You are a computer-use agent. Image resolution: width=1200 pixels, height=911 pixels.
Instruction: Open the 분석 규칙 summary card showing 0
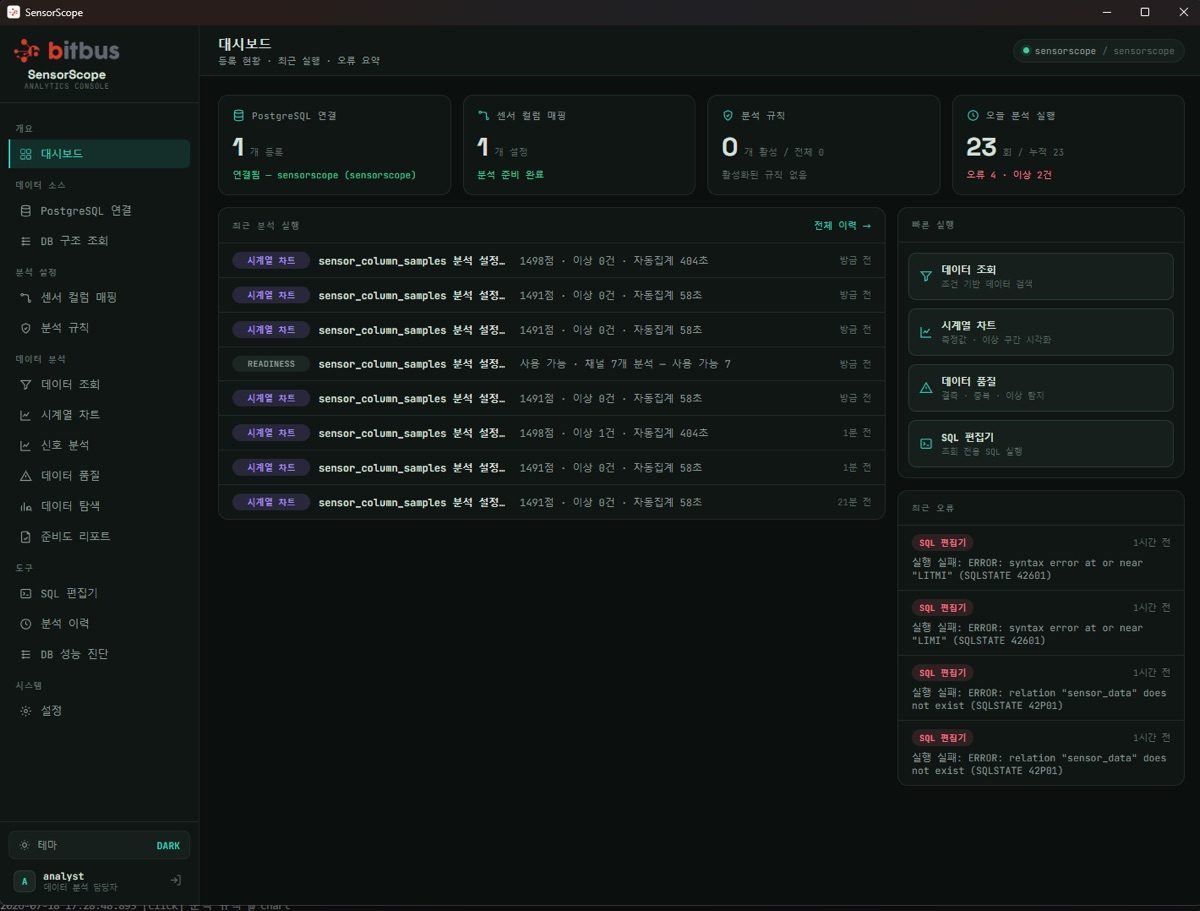pos(824,145)
